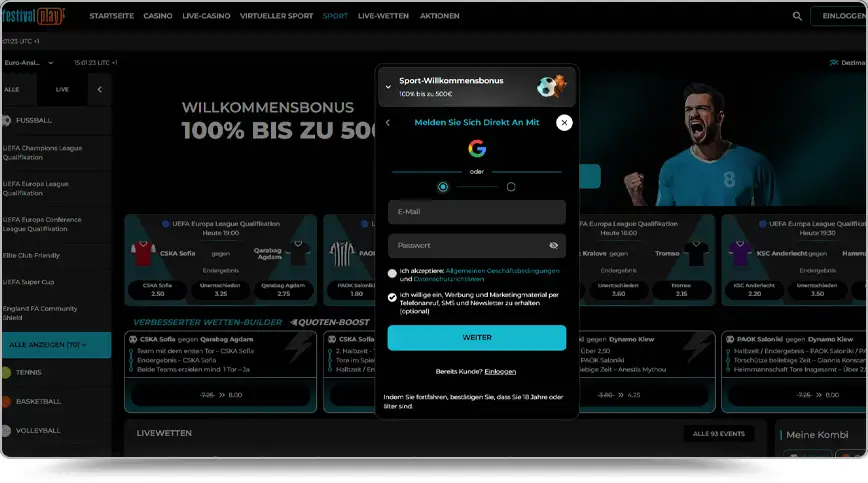Screen dimensions: 868x483
Task: Collapse the sports sidebar arrow
Action: [100, 89]
